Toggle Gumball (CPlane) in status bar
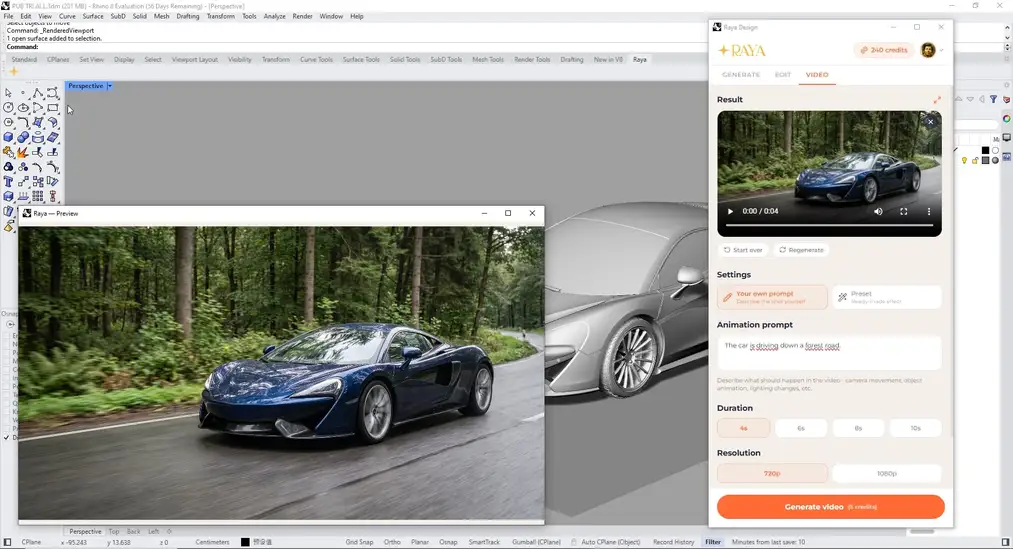This screenshot has height=549, width=1013. 536,542
